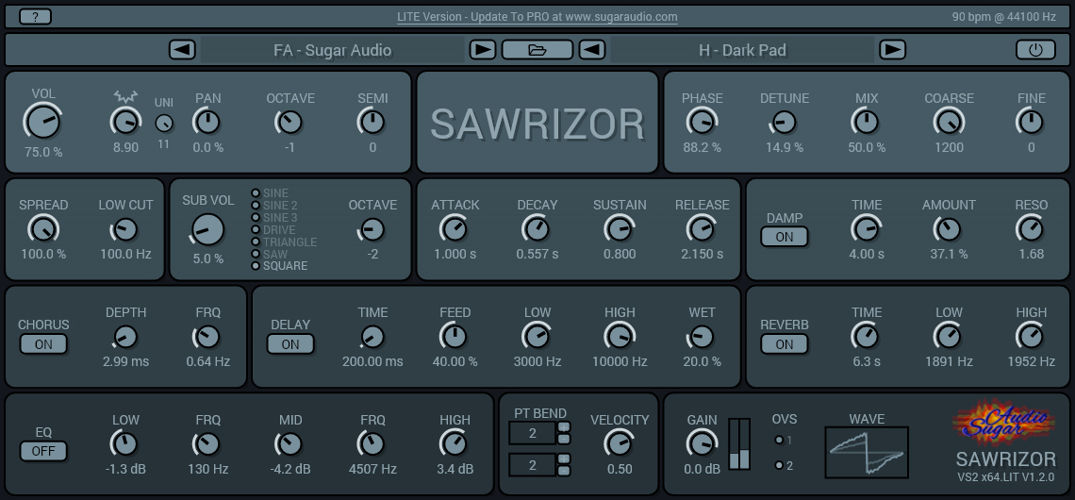The image size is (1075, 500).
Task: Click the upper PT BEND value field
Action: point(533,433)
